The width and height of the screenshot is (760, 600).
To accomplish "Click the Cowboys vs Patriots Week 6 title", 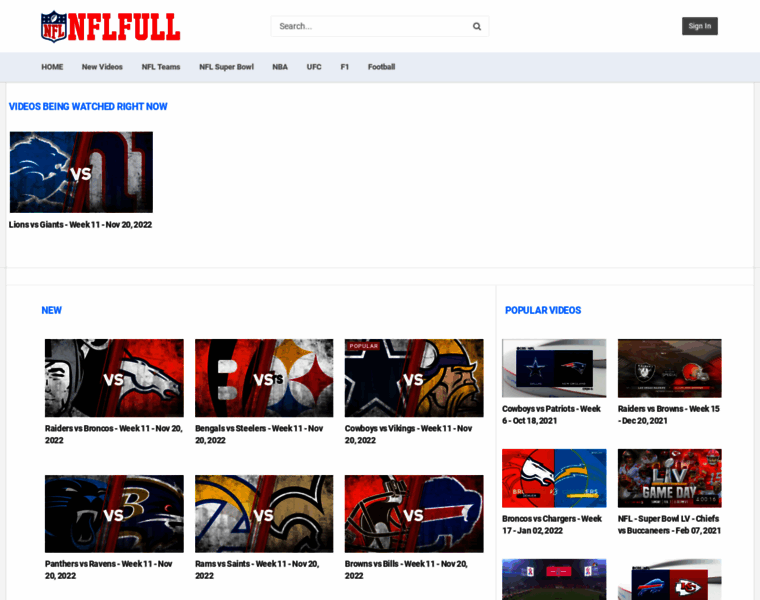I will tap(552, 415).
